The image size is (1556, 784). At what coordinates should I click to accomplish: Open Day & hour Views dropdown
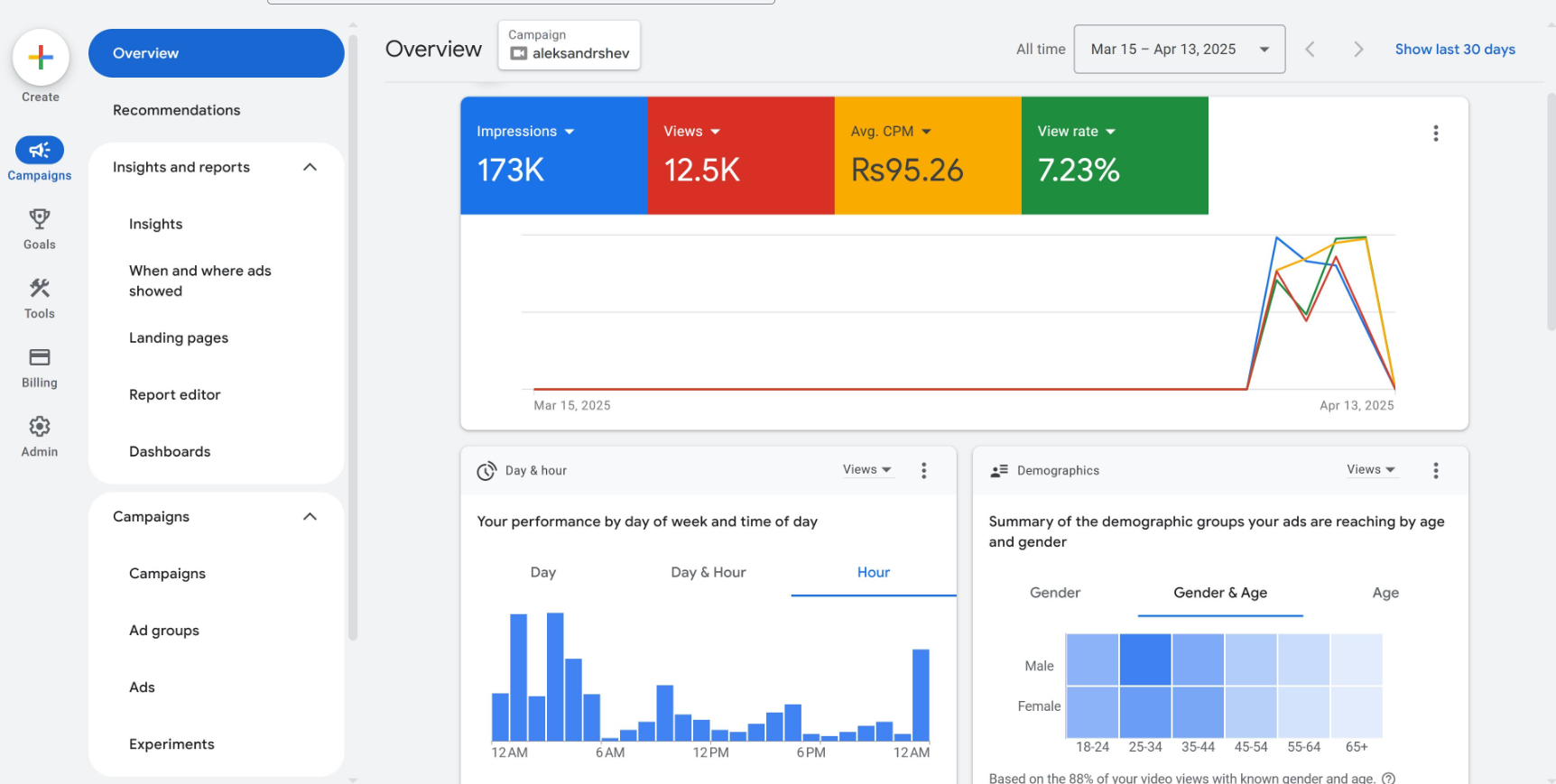866,470
